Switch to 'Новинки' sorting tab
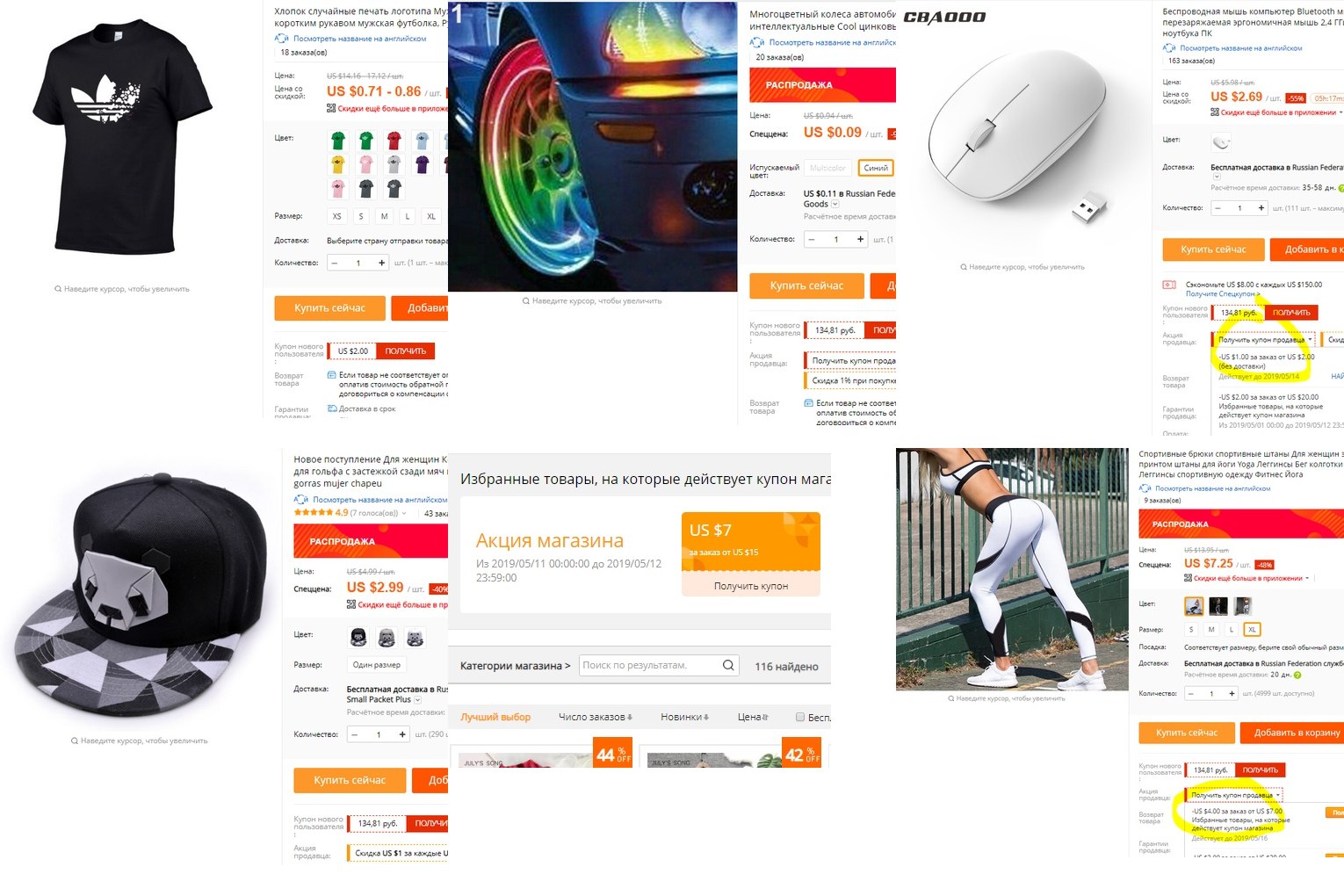Viewport: 1344px width, 896px height. [684, 717]
